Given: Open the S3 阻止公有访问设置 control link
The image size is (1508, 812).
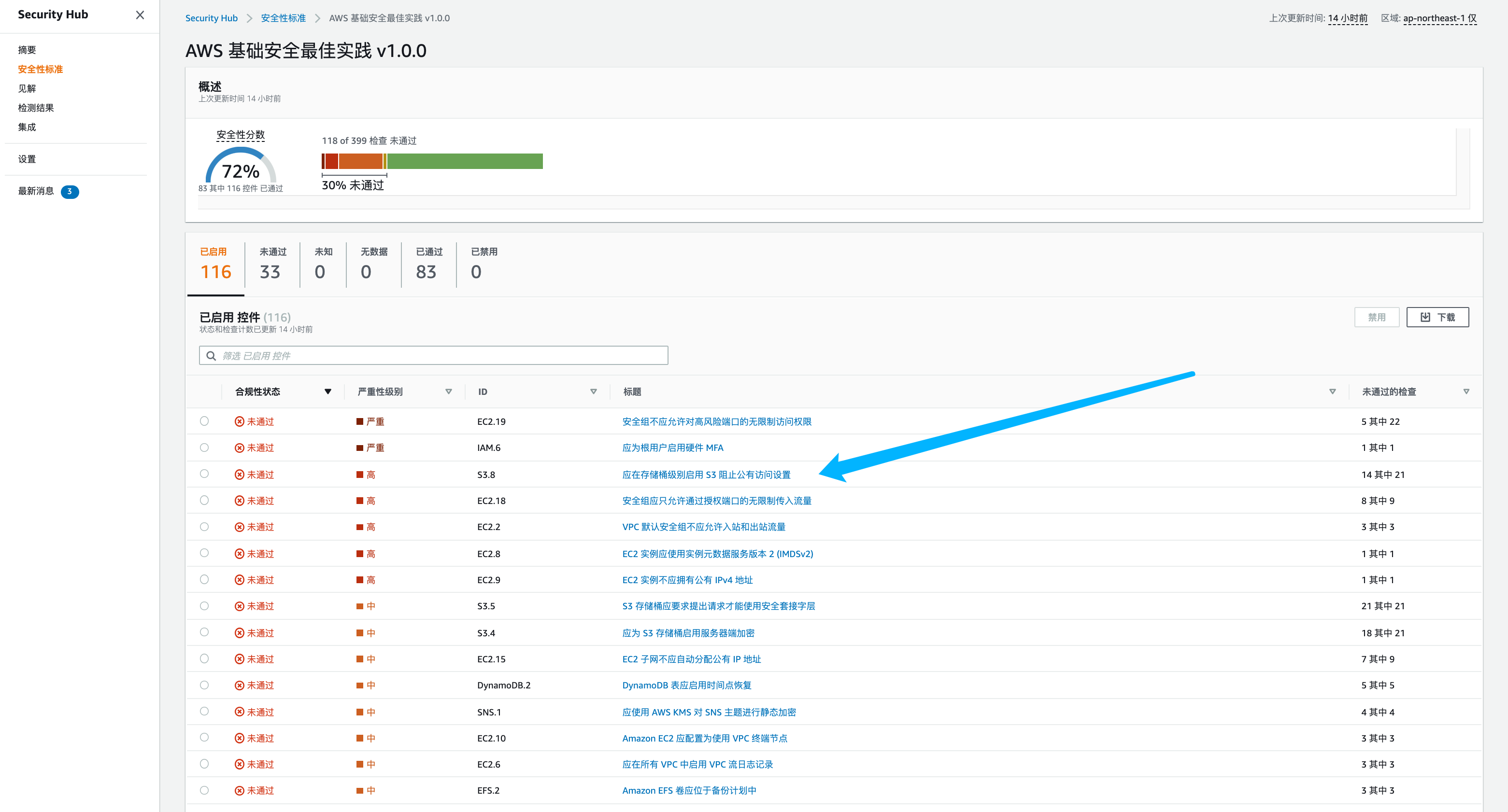Looking at the screenshot, I should tap(706, 475).
